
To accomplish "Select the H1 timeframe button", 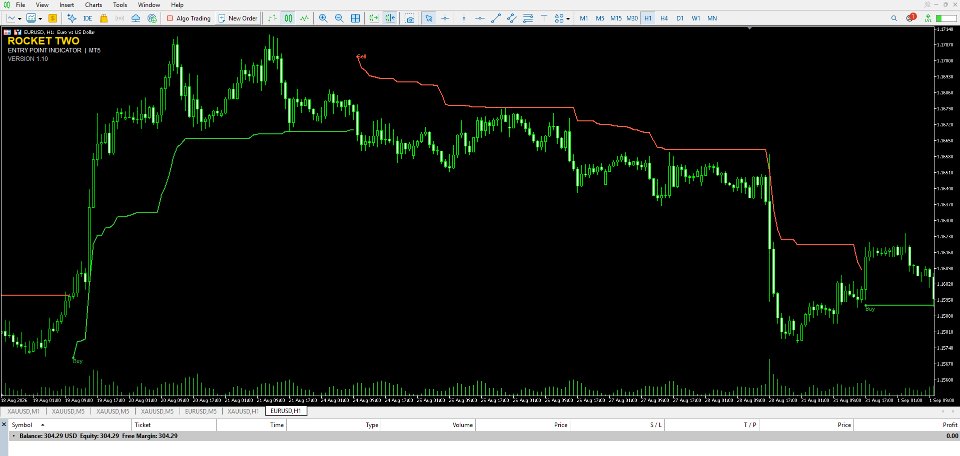I will pyautogui.click(x=648, y=18).
